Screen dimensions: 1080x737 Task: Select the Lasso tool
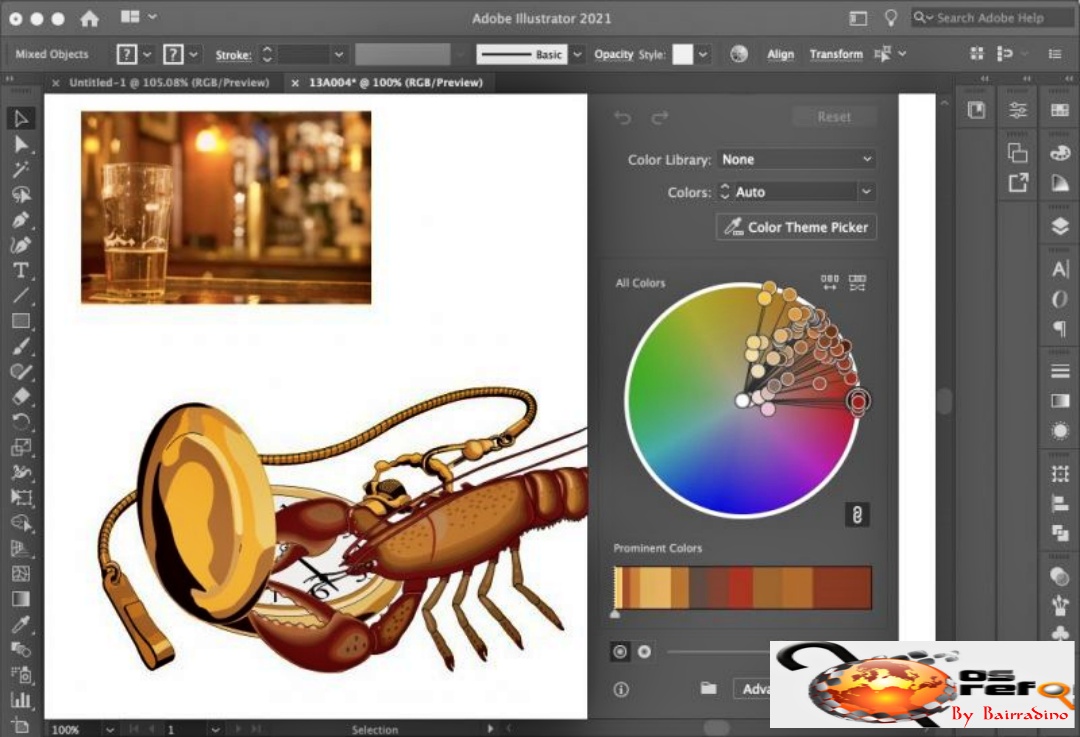[x=21, y=195]
